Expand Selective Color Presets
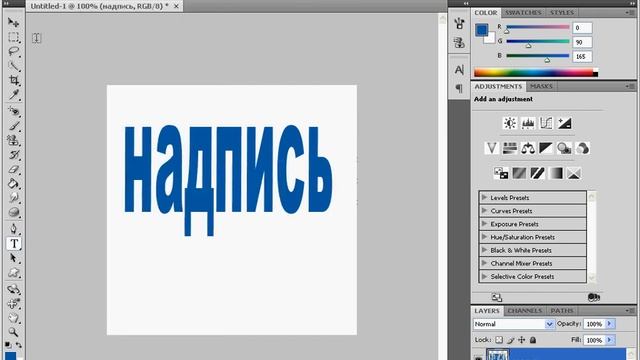 click(x=484, y=276)
